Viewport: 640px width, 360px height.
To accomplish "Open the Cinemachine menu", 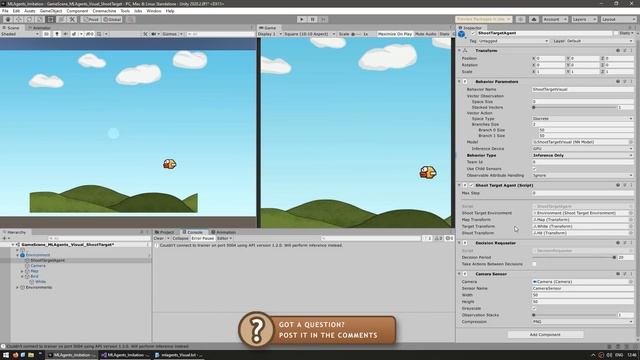I will (x=104, y=11).
